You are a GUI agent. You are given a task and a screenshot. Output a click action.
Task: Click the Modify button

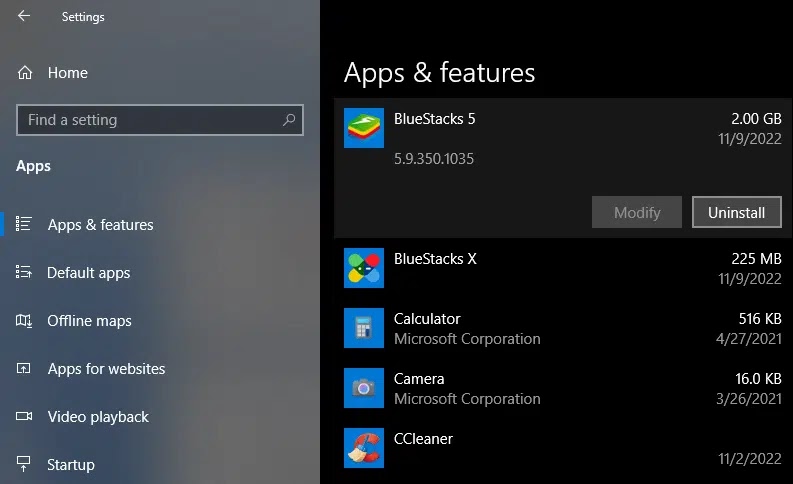pyautogui.click(x=637, y=212)
